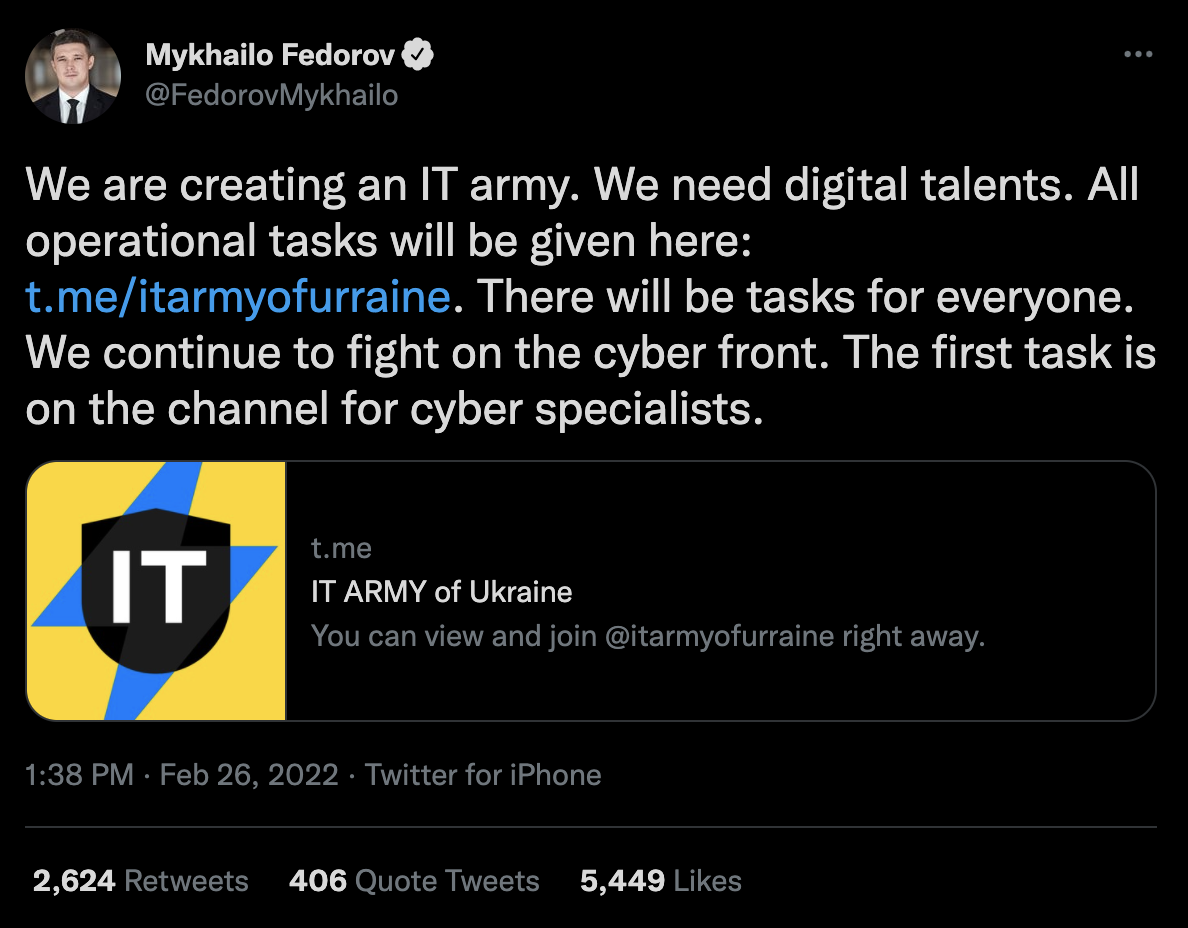Viewport: 1188px width, 928px height.
Task: Open the three-dot more options menu
Action: coord(1138,55)
